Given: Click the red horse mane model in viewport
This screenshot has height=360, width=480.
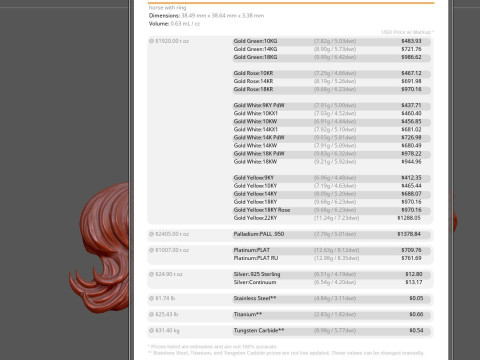Looking at the screenshot, I should click(103, 247).
